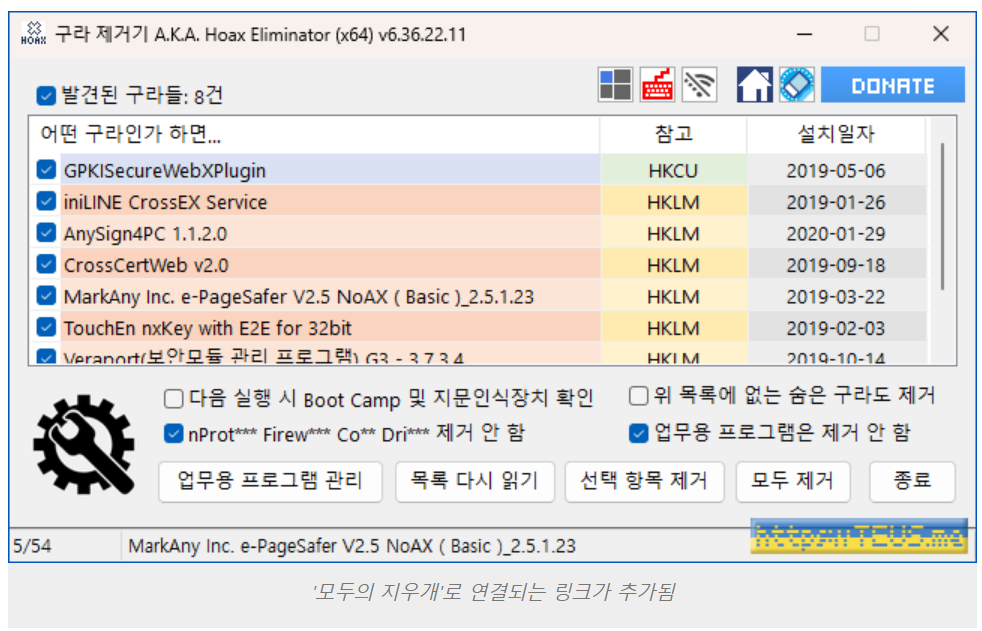Viewport: 982px width, 631px height.
Task: Toggle 업무용 프로그램은 제거 안 함 checkbox
Action: (638, 433)
